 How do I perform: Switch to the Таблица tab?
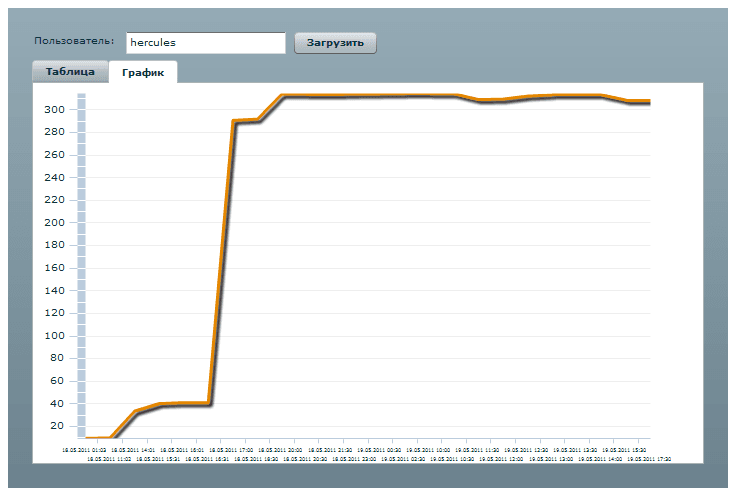click(x=70, y=72)
